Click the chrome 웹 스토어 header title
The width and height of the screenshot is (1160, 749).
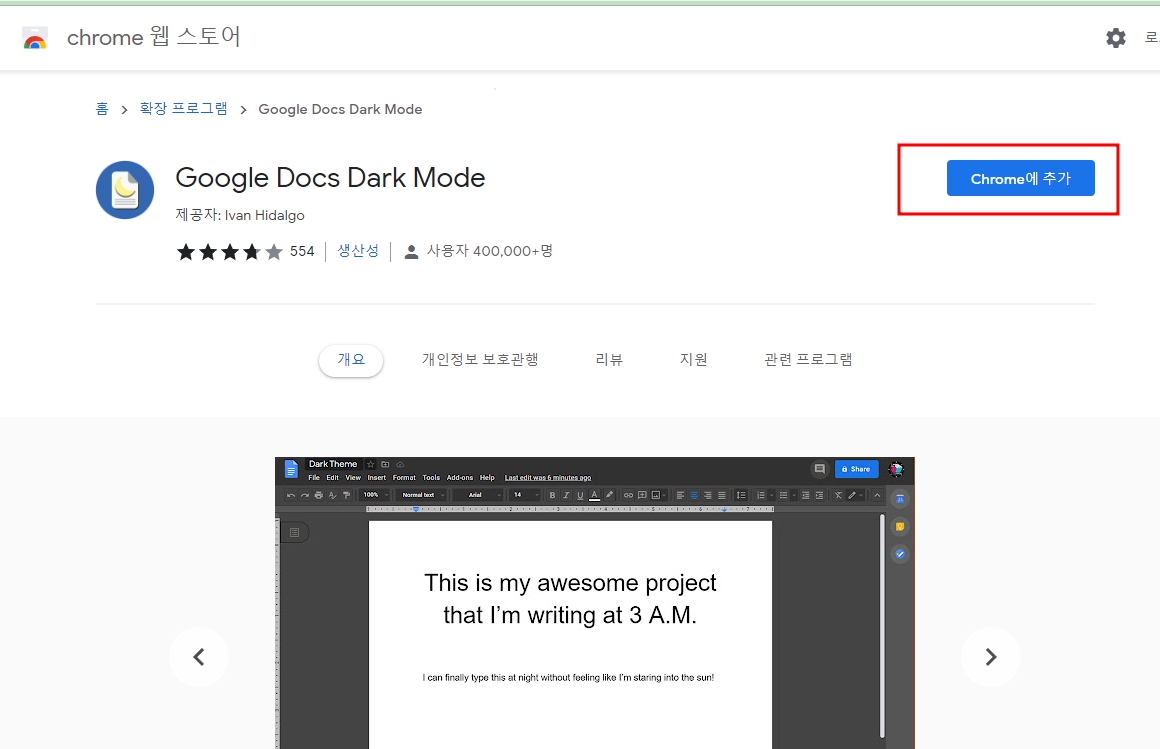click(154, 37)
